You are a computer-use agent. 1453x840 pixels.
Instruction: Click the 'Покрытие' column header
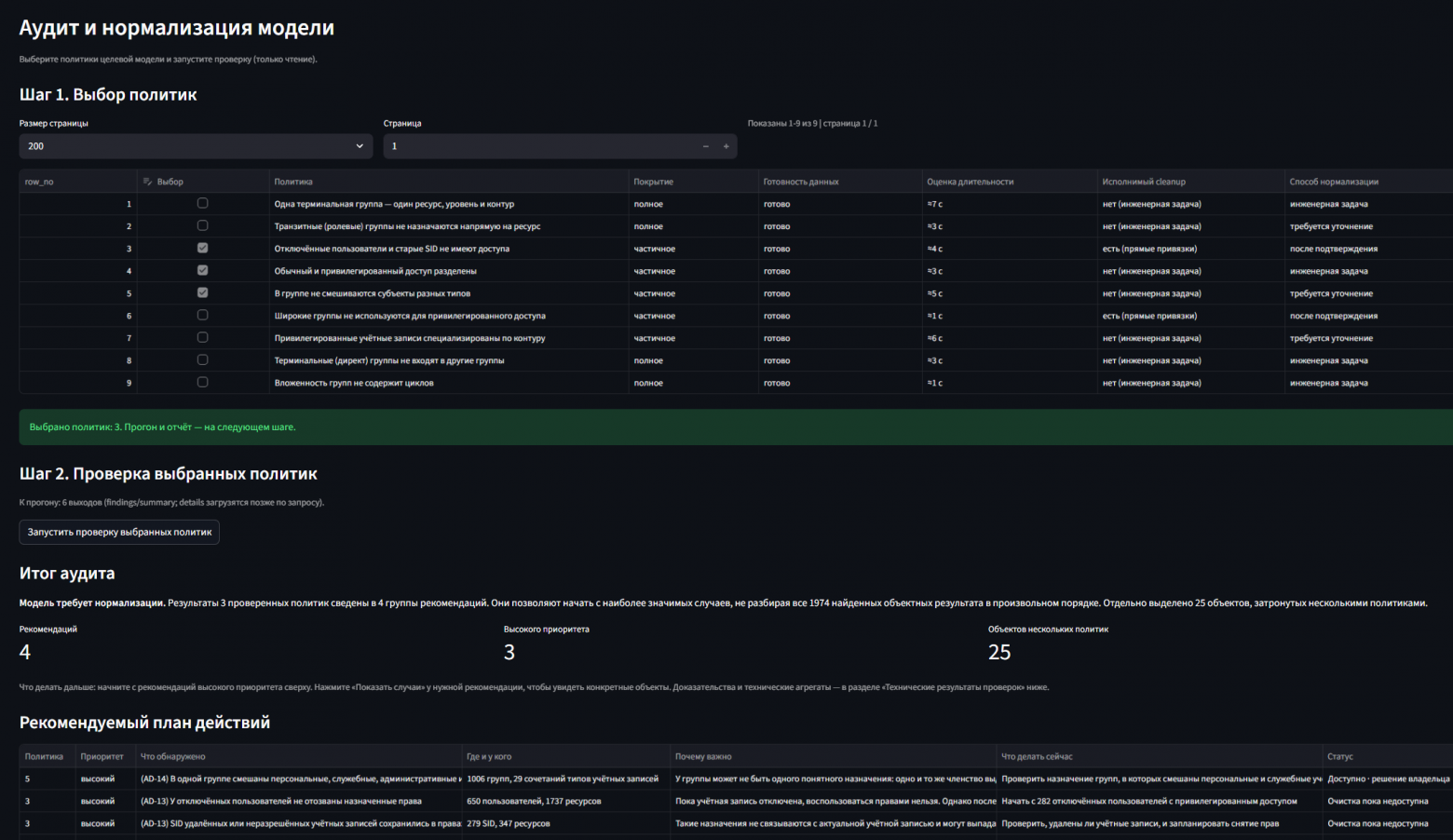(693, 182)
